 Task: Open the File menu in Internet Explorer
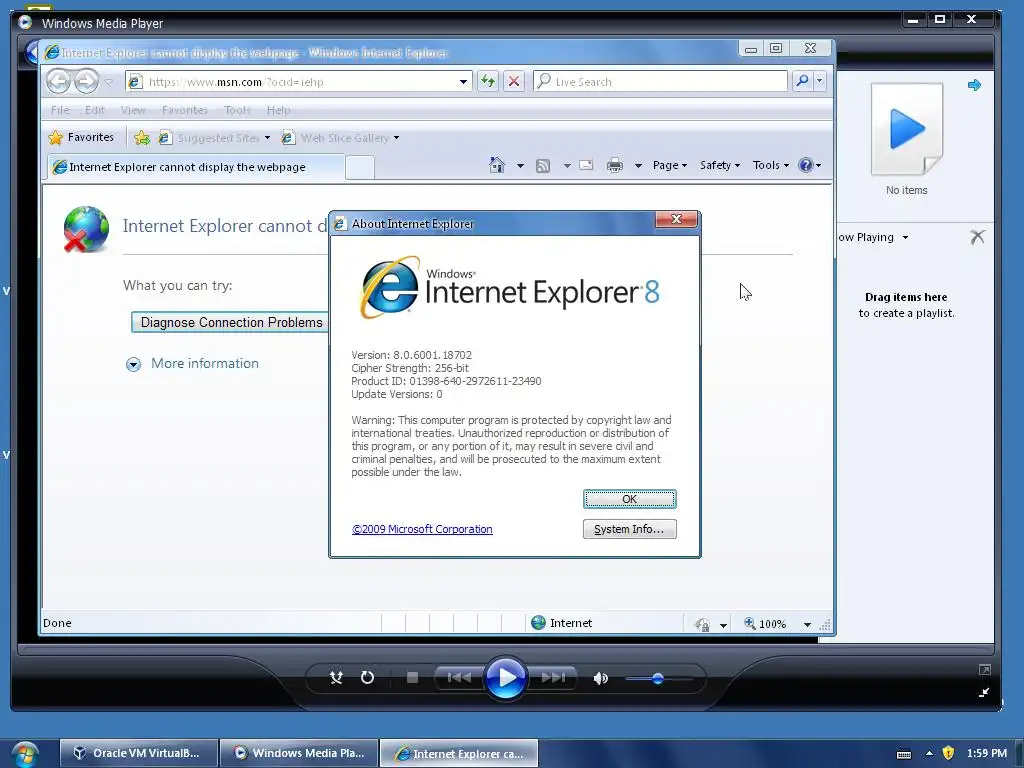[x=59, y=110]
